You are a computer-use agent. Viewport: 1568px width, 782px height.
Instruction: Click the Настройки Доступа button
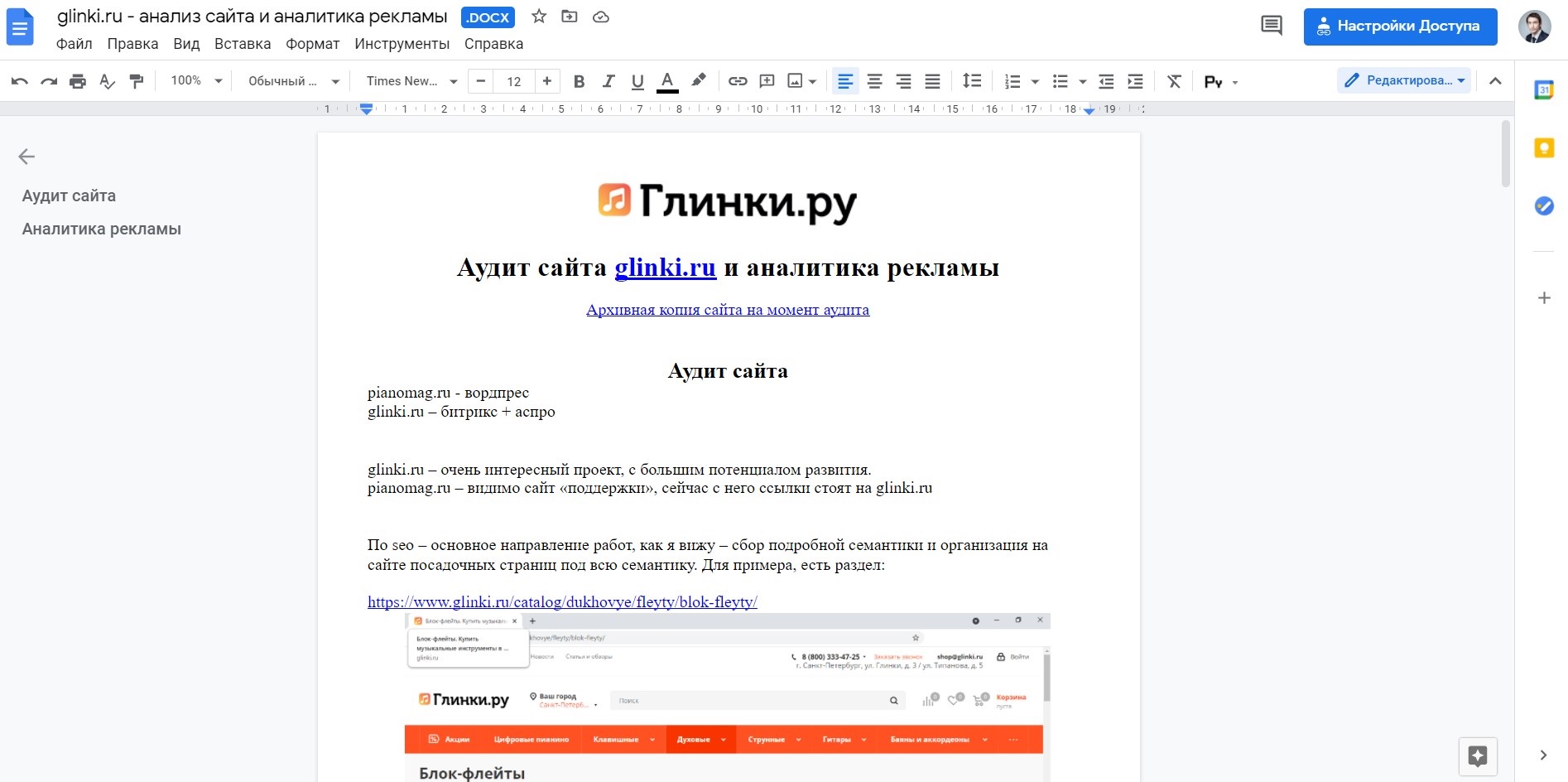(x=1400, y=26)
